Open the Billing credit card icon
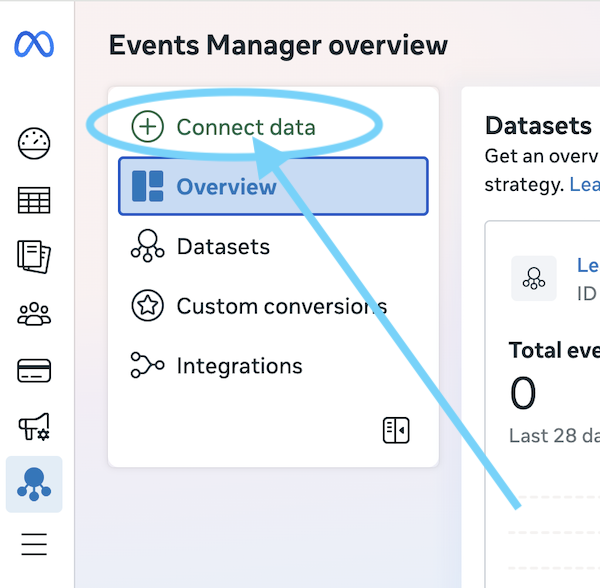This screenshot has width=600, height=588. point(34,370)
